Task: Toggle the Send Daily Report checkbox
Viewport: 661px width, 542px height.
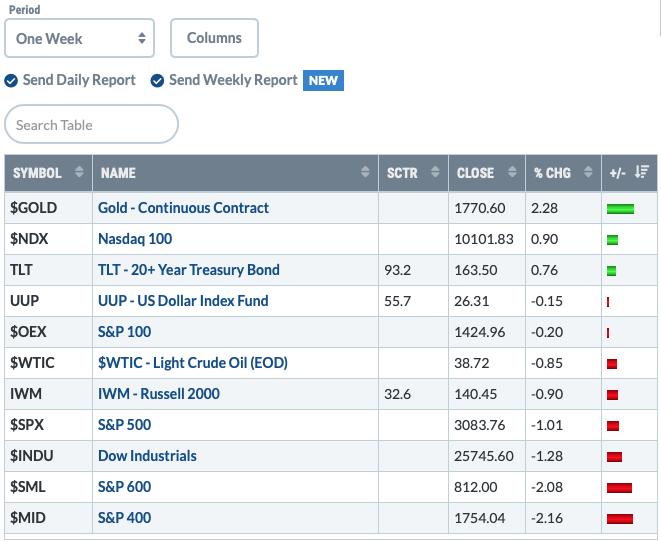Action: pyautogui.click(x=11, y=80)
